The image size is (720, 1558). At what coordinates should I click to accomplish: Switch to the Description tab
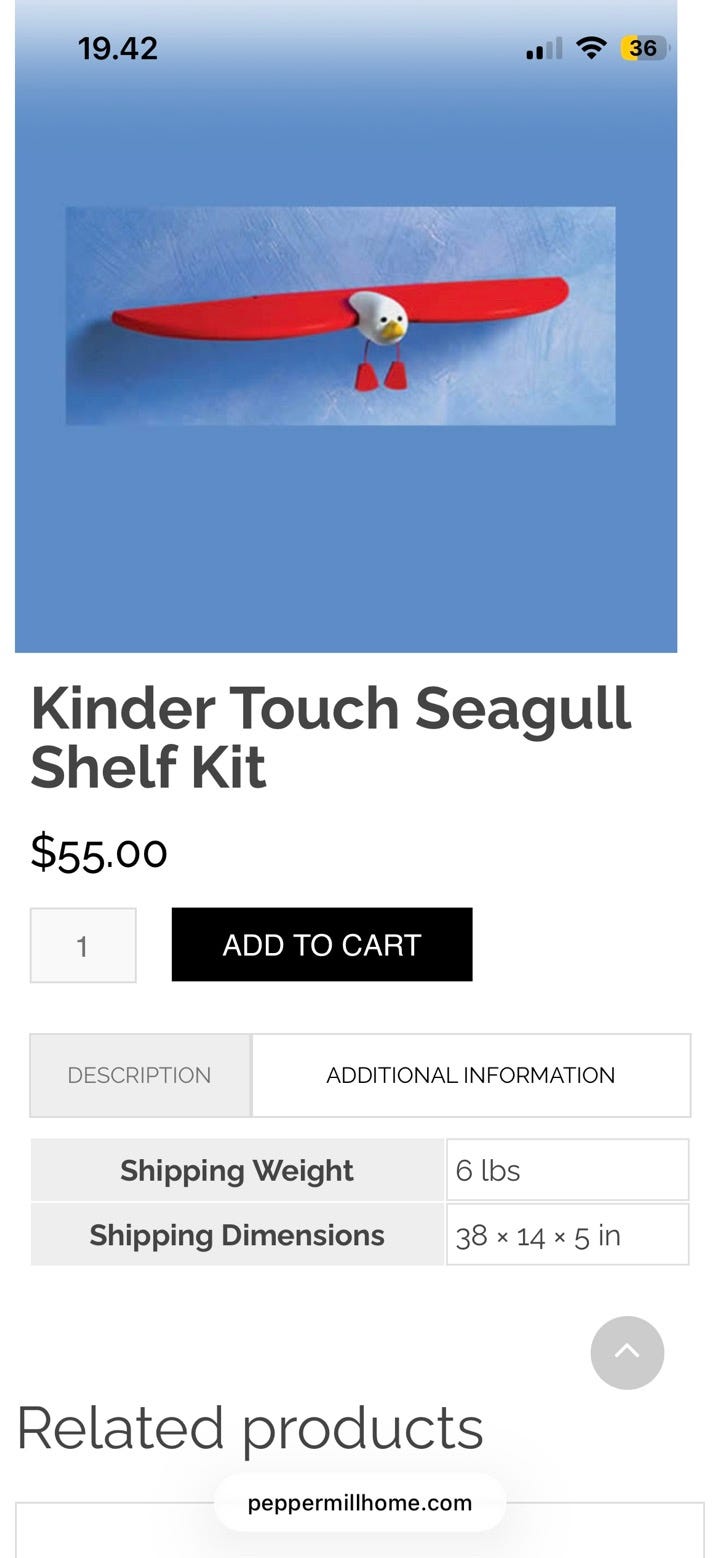point(139,1075)
